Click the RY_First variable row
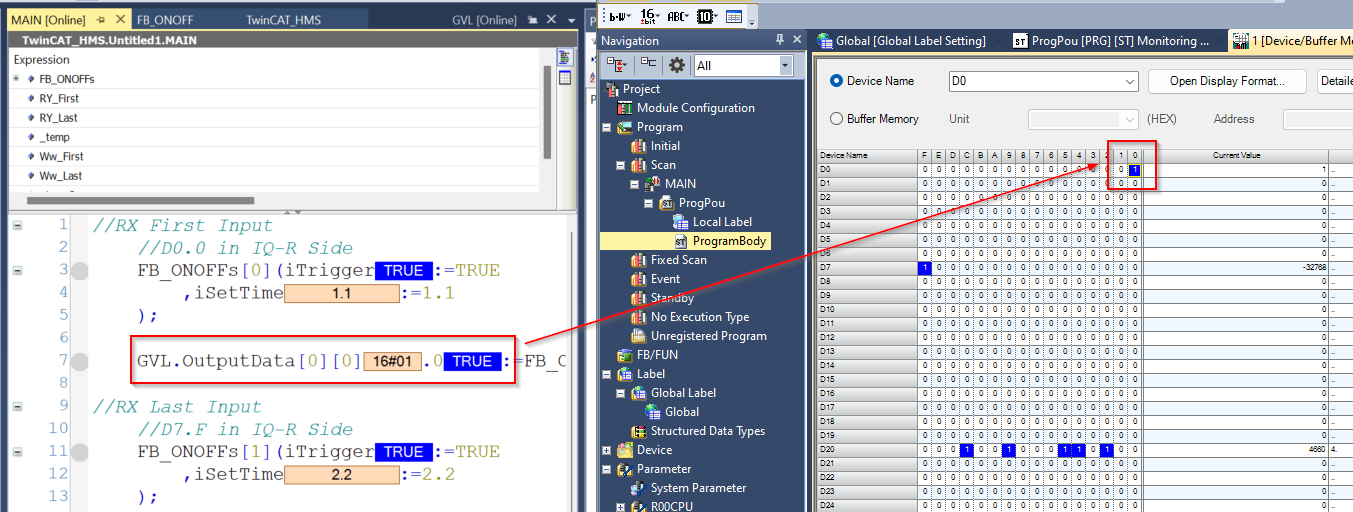This screenshot has height=512, width=1353. tap(275, 99)
